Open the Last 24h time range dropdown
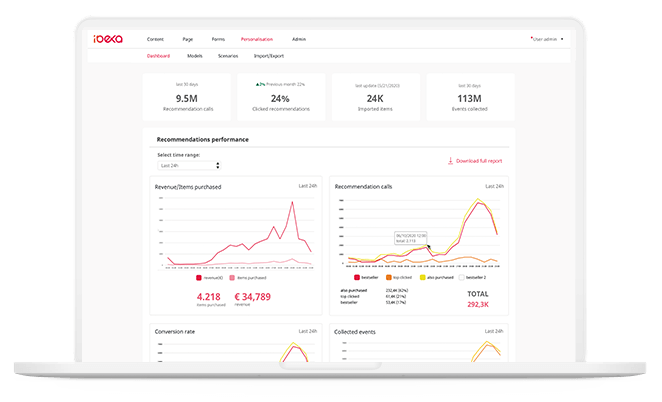 pos(189,166)
